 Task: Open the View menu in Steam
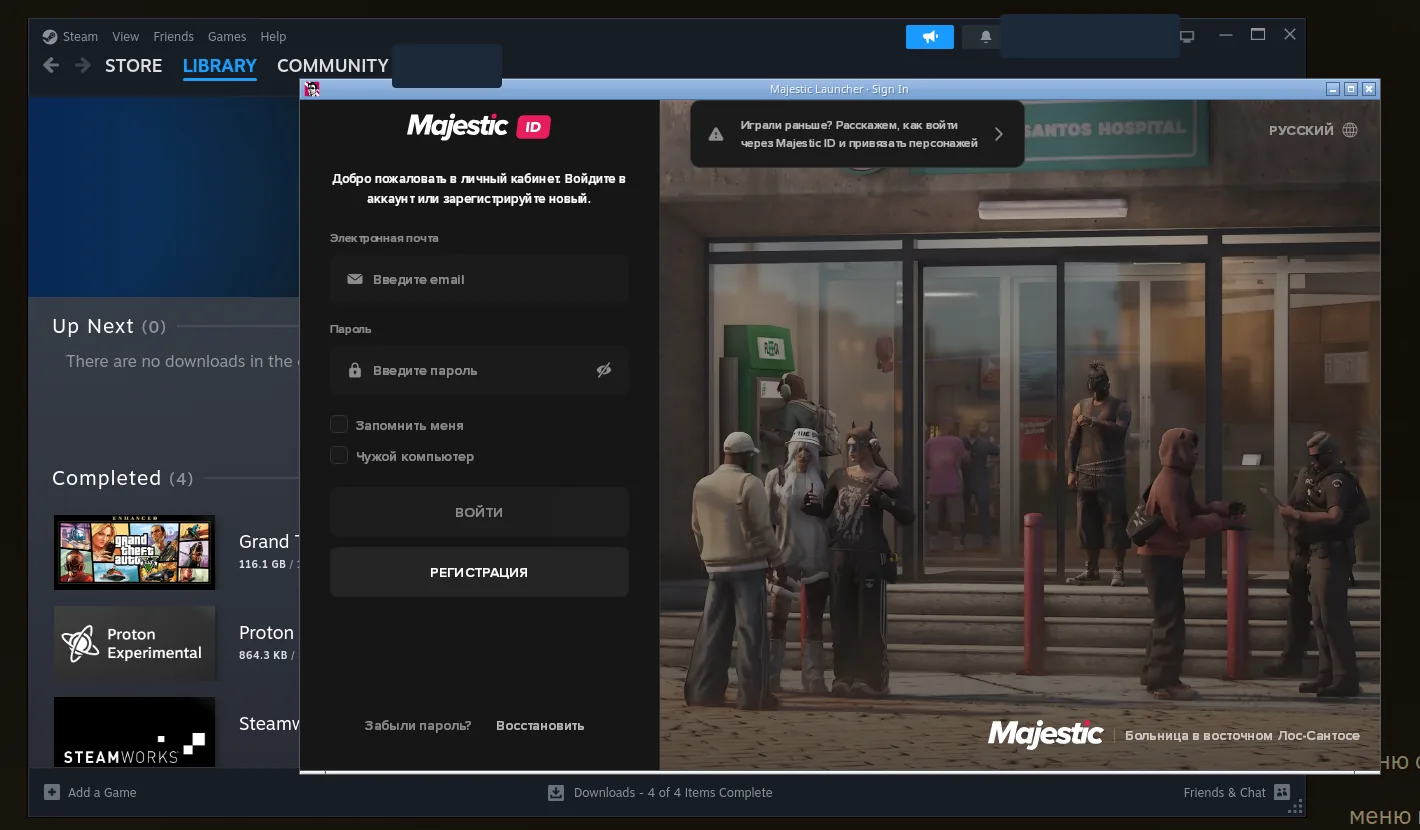pyautogui.click(x=126, y=37)
